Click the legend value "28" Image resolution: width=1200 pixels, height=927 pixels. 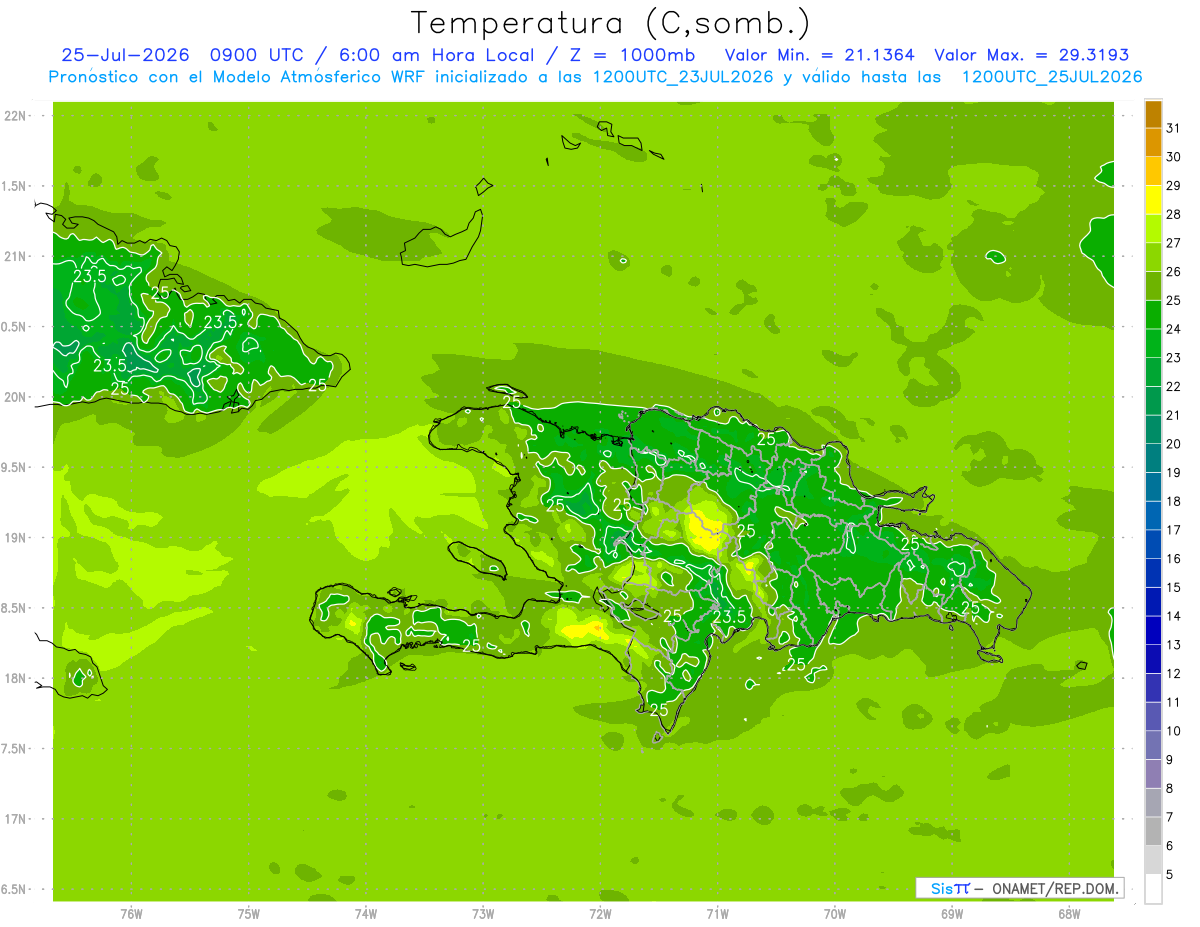click(x=1173, y=215)
